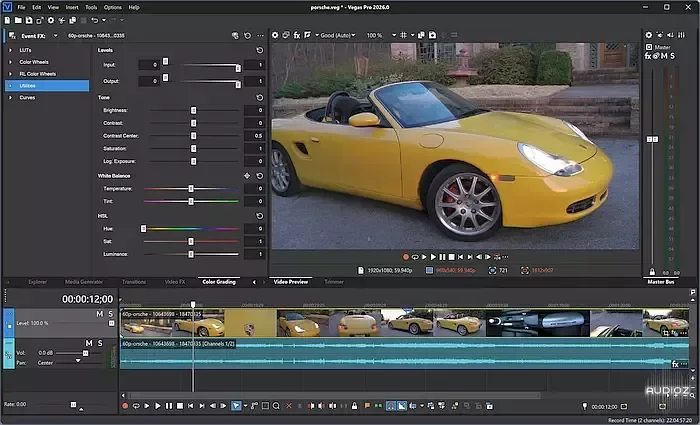Reset all color grading with the header reset icon

click(248, 36)
